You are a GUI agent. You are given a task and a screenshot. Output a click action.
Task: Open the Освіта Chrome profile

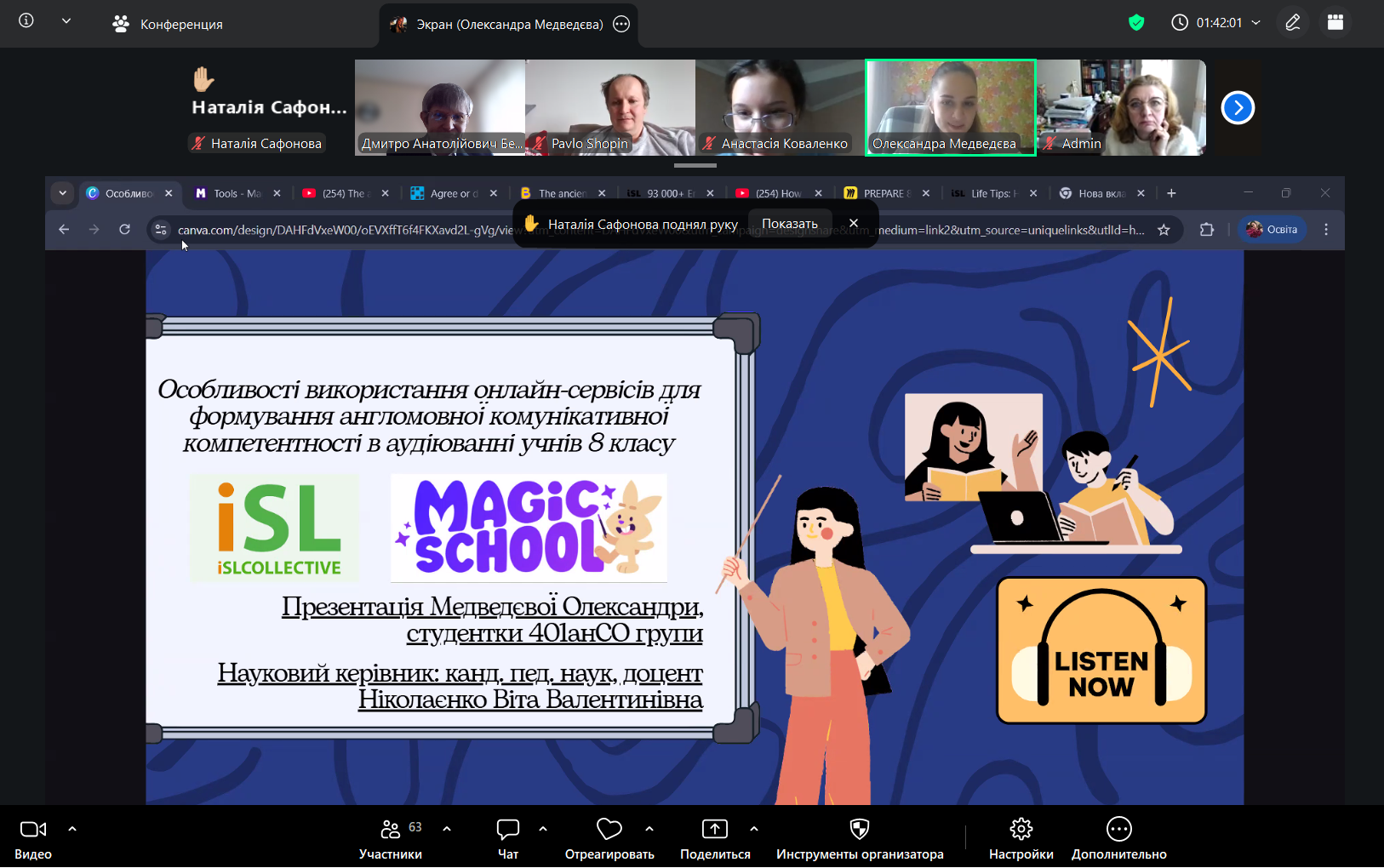pos(1272,229)
